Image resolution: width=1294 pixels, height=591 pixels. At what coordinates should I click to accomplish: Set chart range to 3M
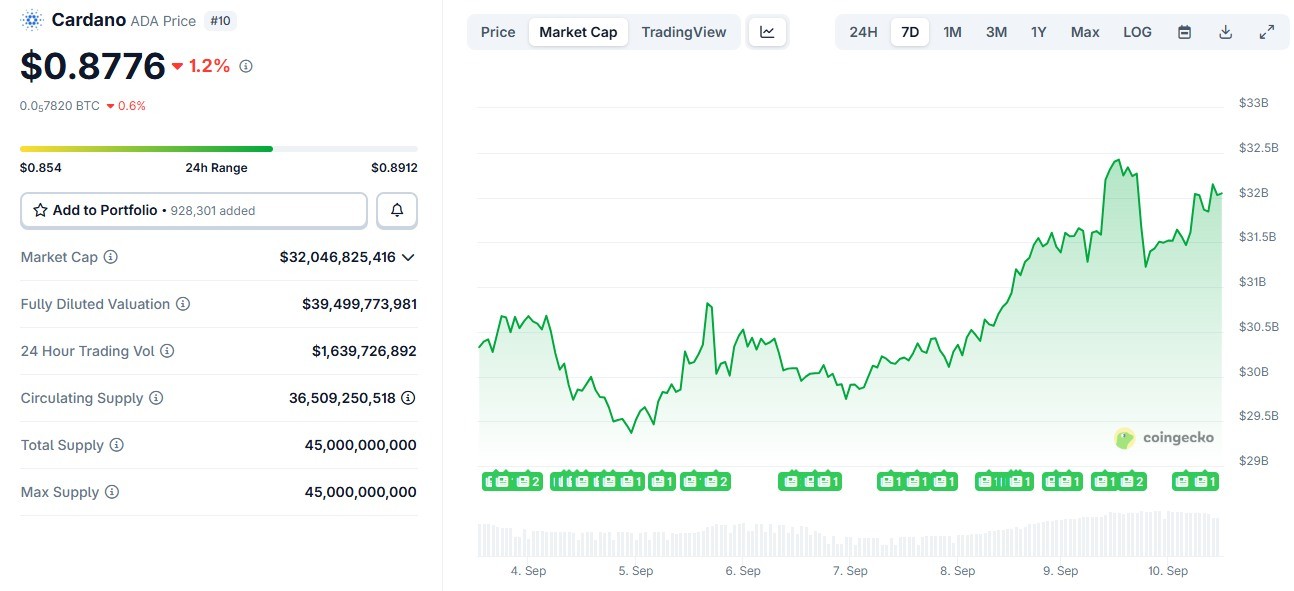pos(996,32)
